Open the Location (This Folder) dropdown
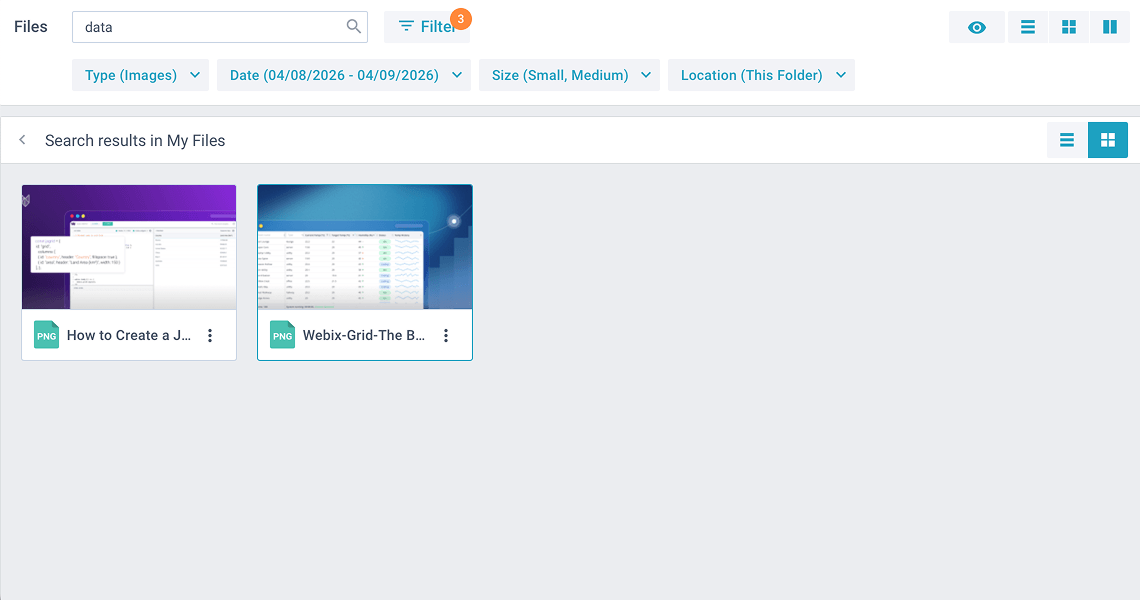The height and width of the screenshot is (600, 1140). (x=761, y=75)
